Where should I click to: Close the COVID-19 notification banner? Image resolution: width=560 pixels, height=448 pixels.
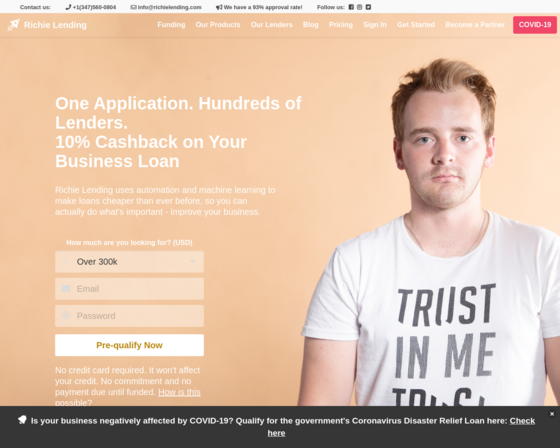coord(552,414)
